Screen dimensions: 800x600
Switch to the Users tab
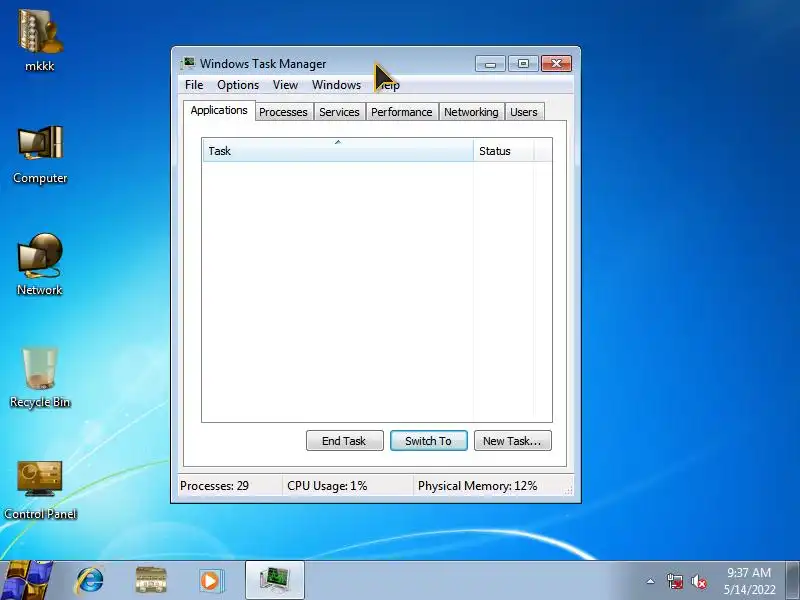tap(523, 112)
